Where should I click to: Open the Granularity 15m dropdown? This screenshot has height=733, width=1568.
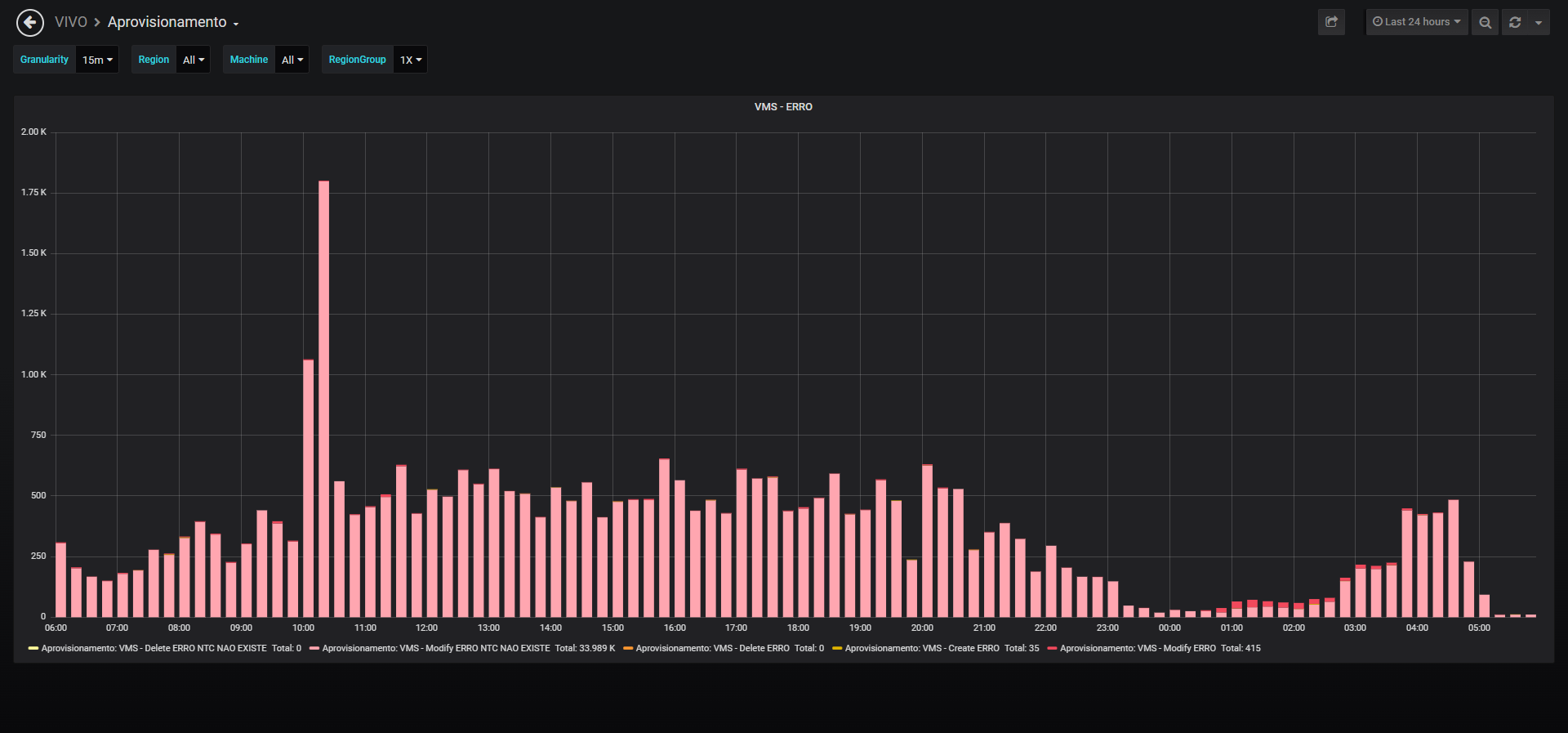[97, 60]
